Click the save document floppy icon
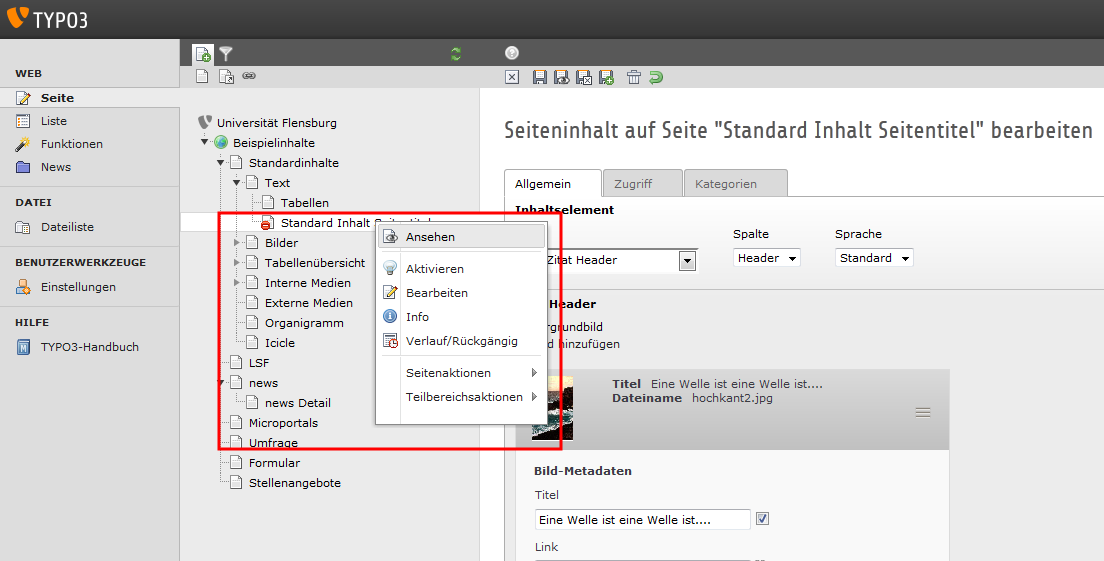The height and width of the screenshot is (561, 1104). (540, 77)
